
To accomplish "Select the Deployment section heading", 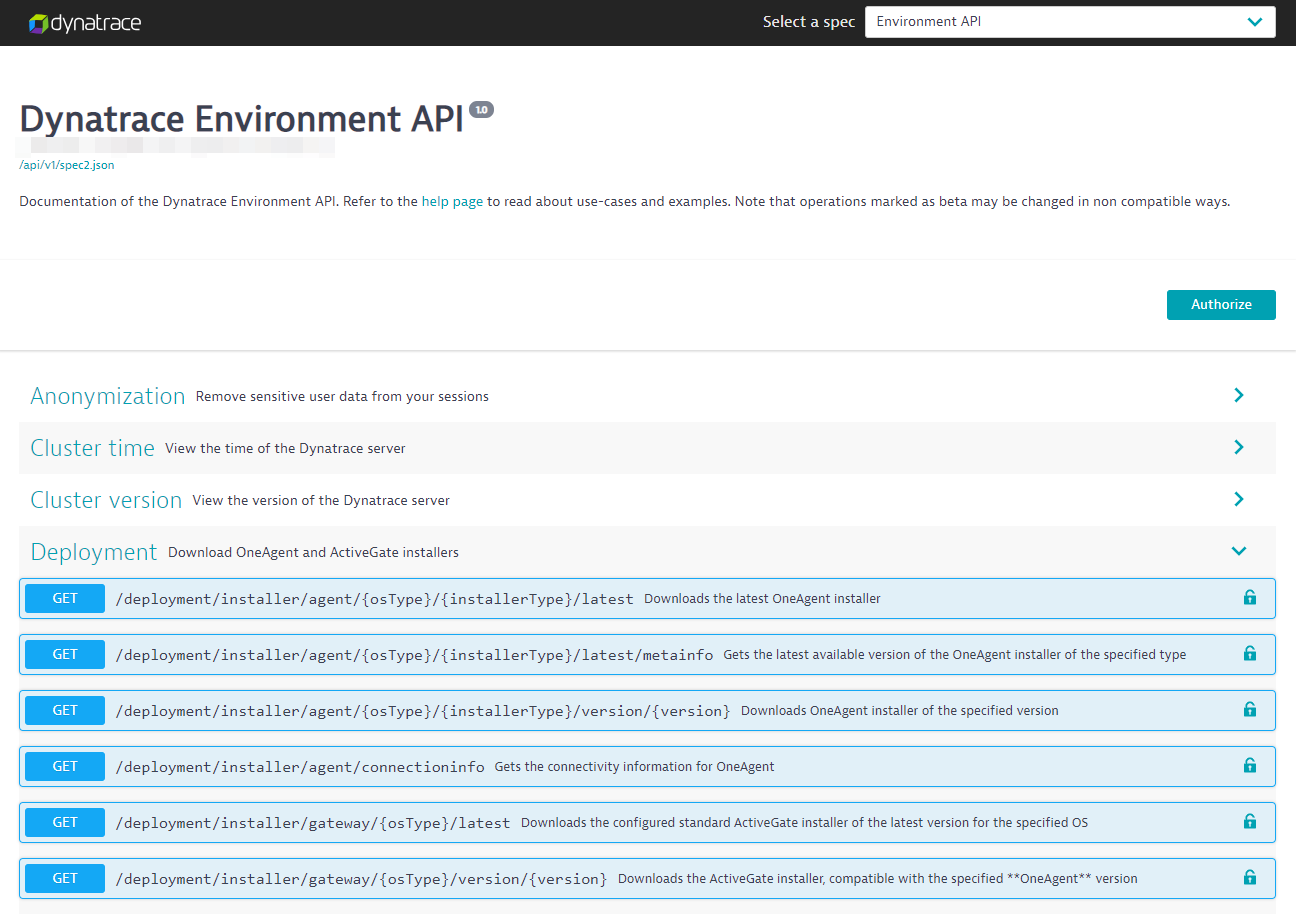I will click(94, 552).
